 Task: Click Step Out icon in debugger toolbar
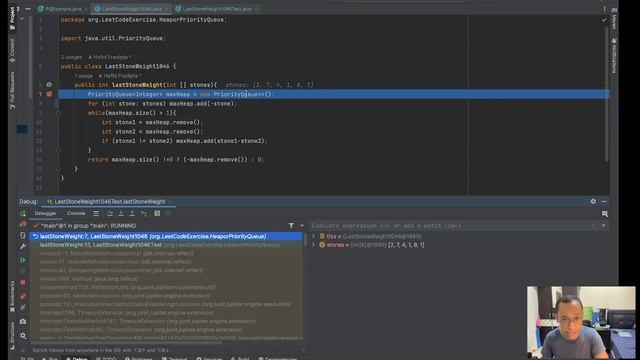click(x=132, y=213)
